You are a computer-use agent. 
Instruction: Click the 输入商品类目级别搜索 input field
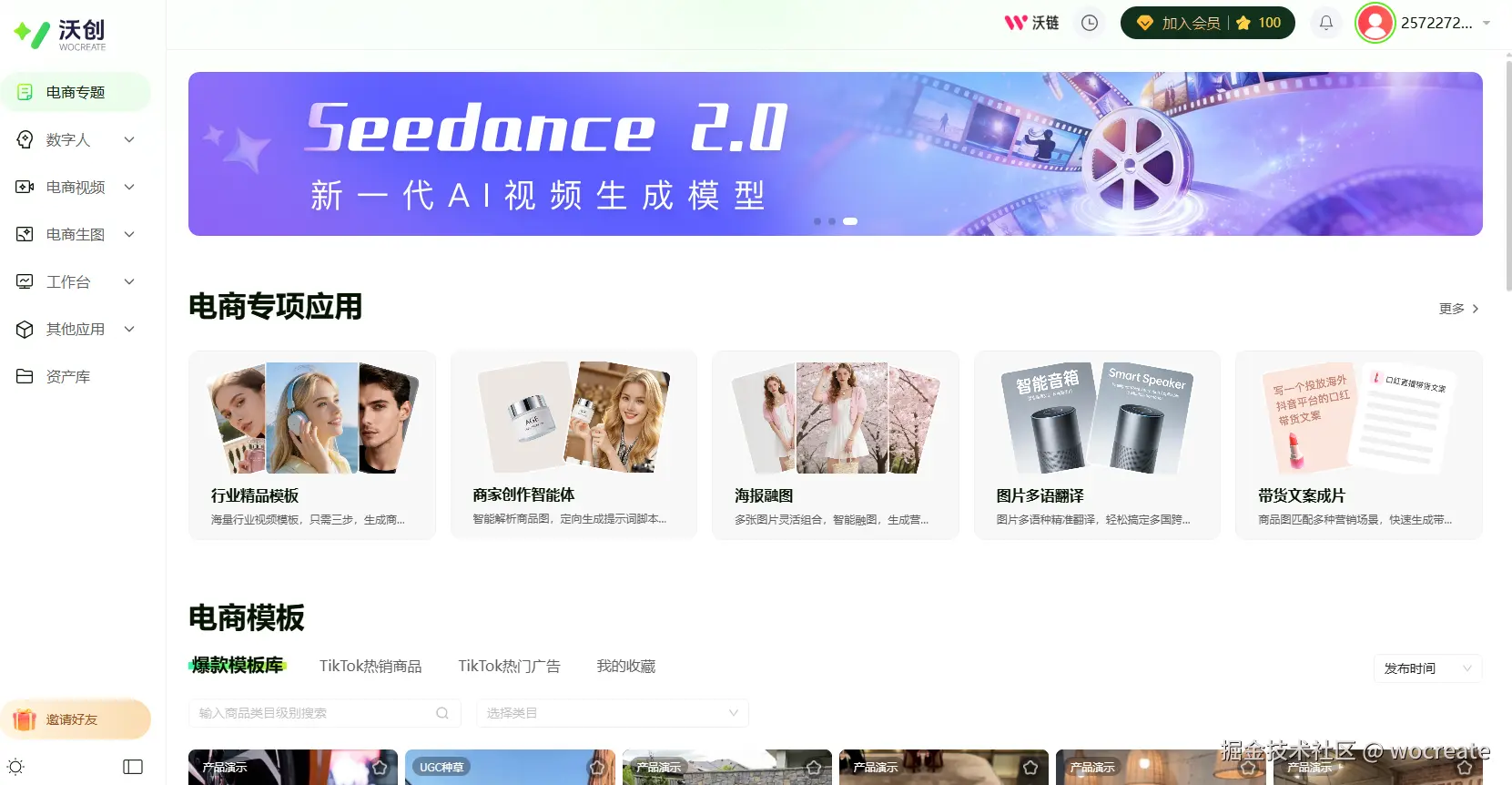(325, 713)
